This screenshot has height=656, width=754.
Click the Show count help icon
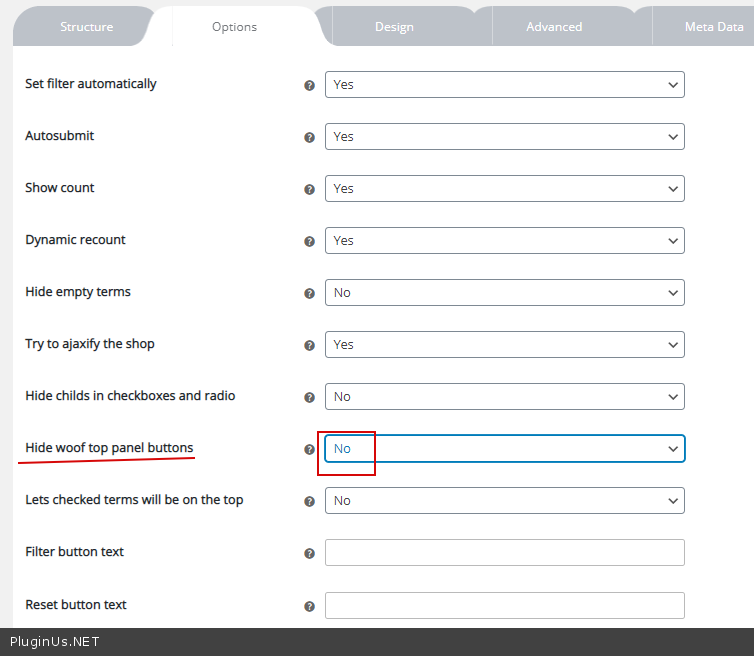310,190
